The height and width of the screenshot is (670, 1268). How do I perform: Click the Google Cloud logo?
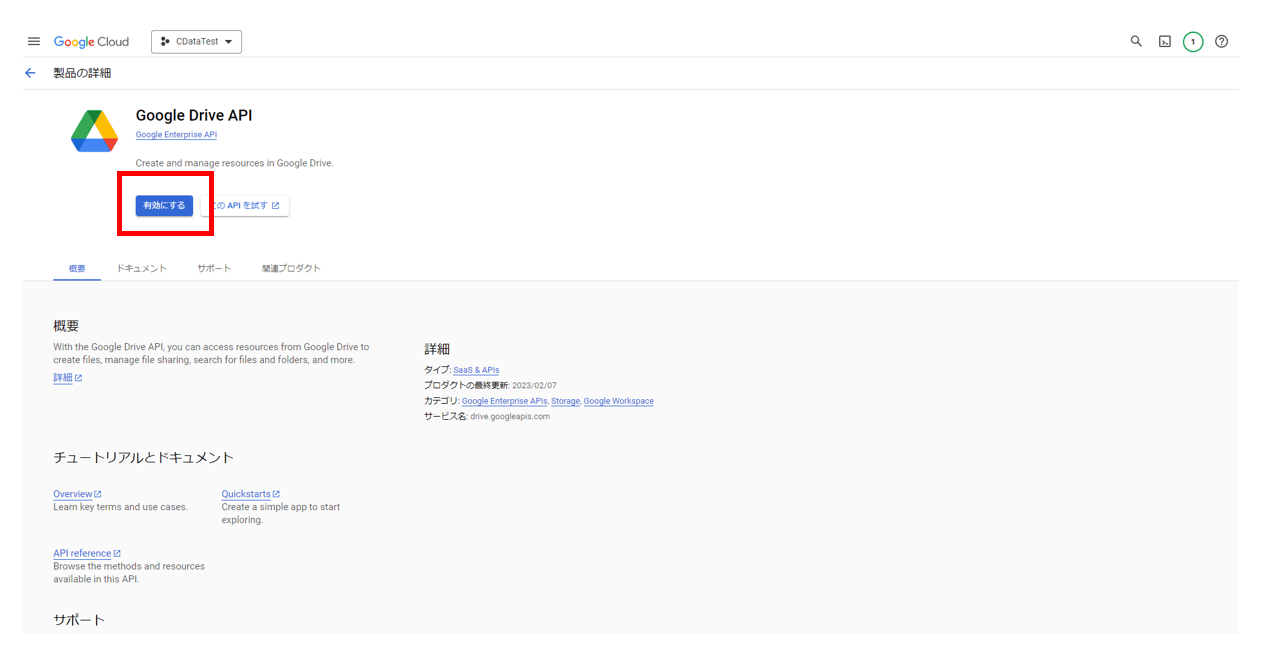point(91,42)
